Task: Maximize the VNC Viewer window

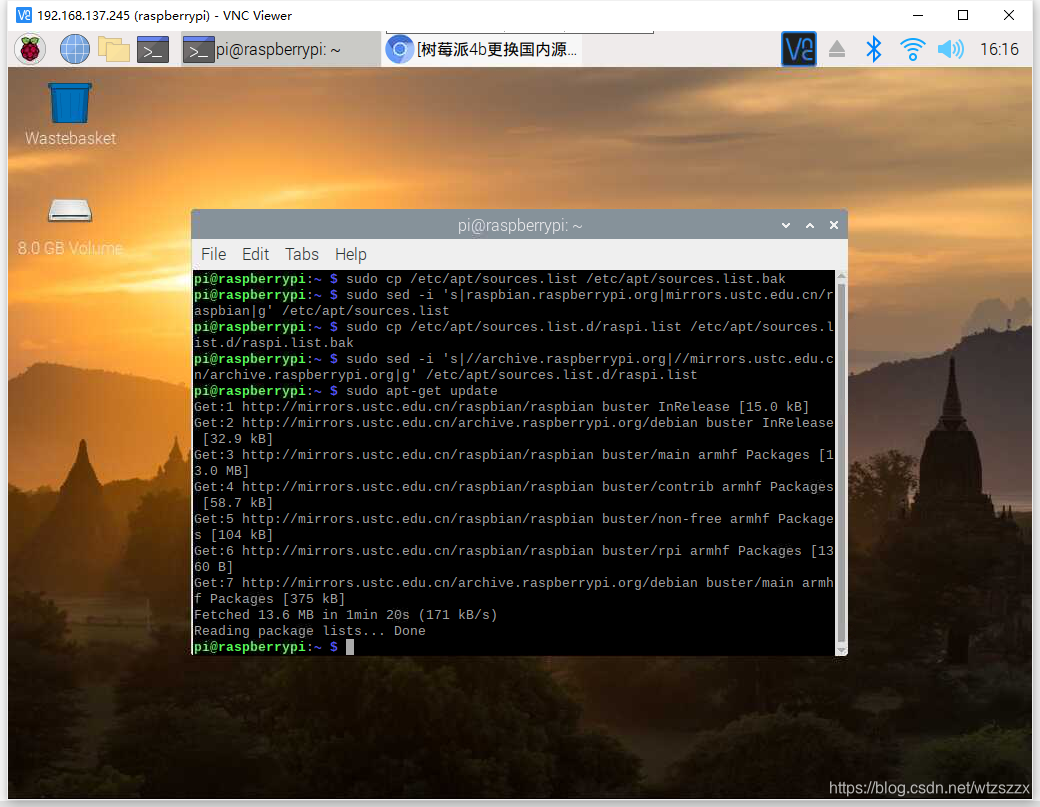Action: pyautogui.click(x=963, y=15)
